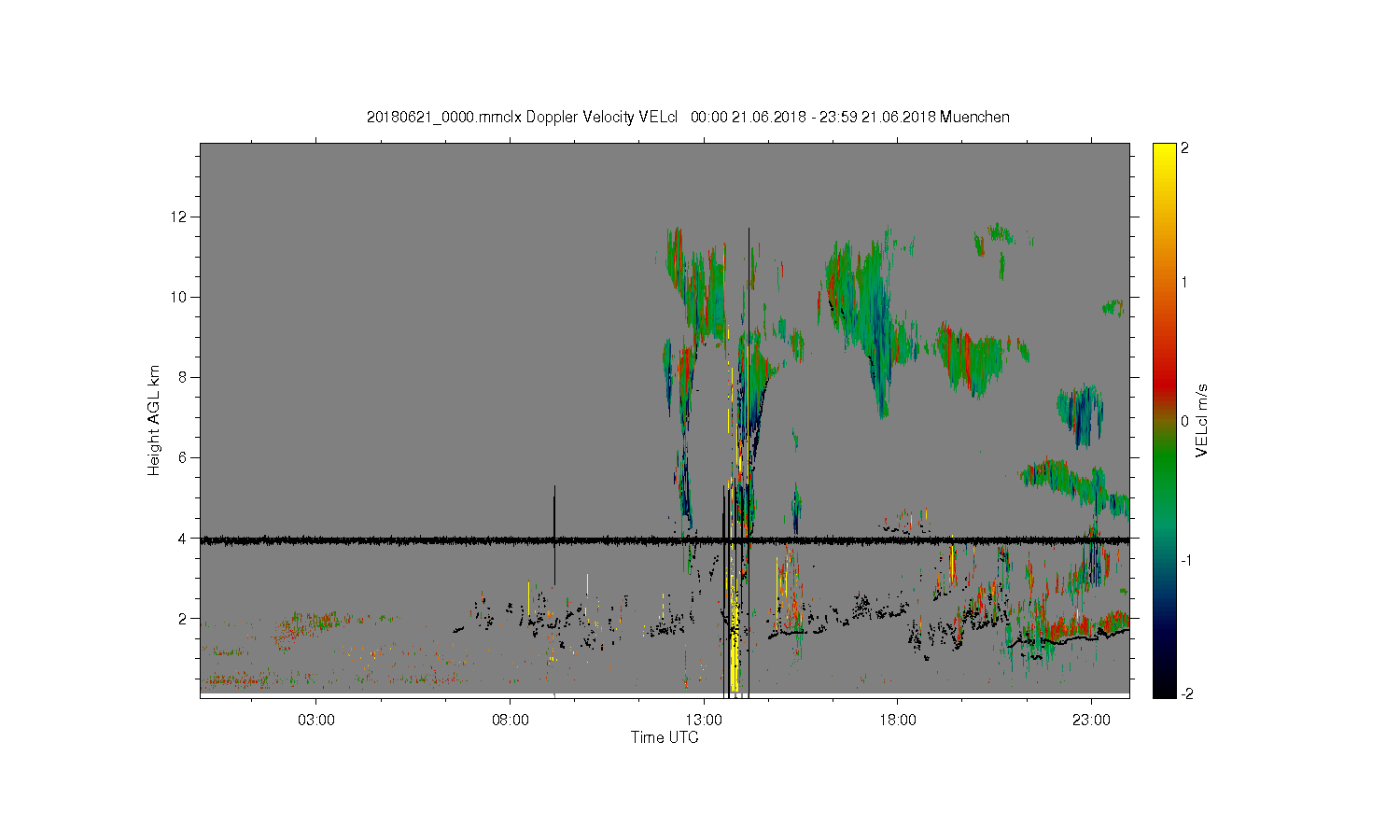Click the 03:00 time tick label

tap(316, 721)
